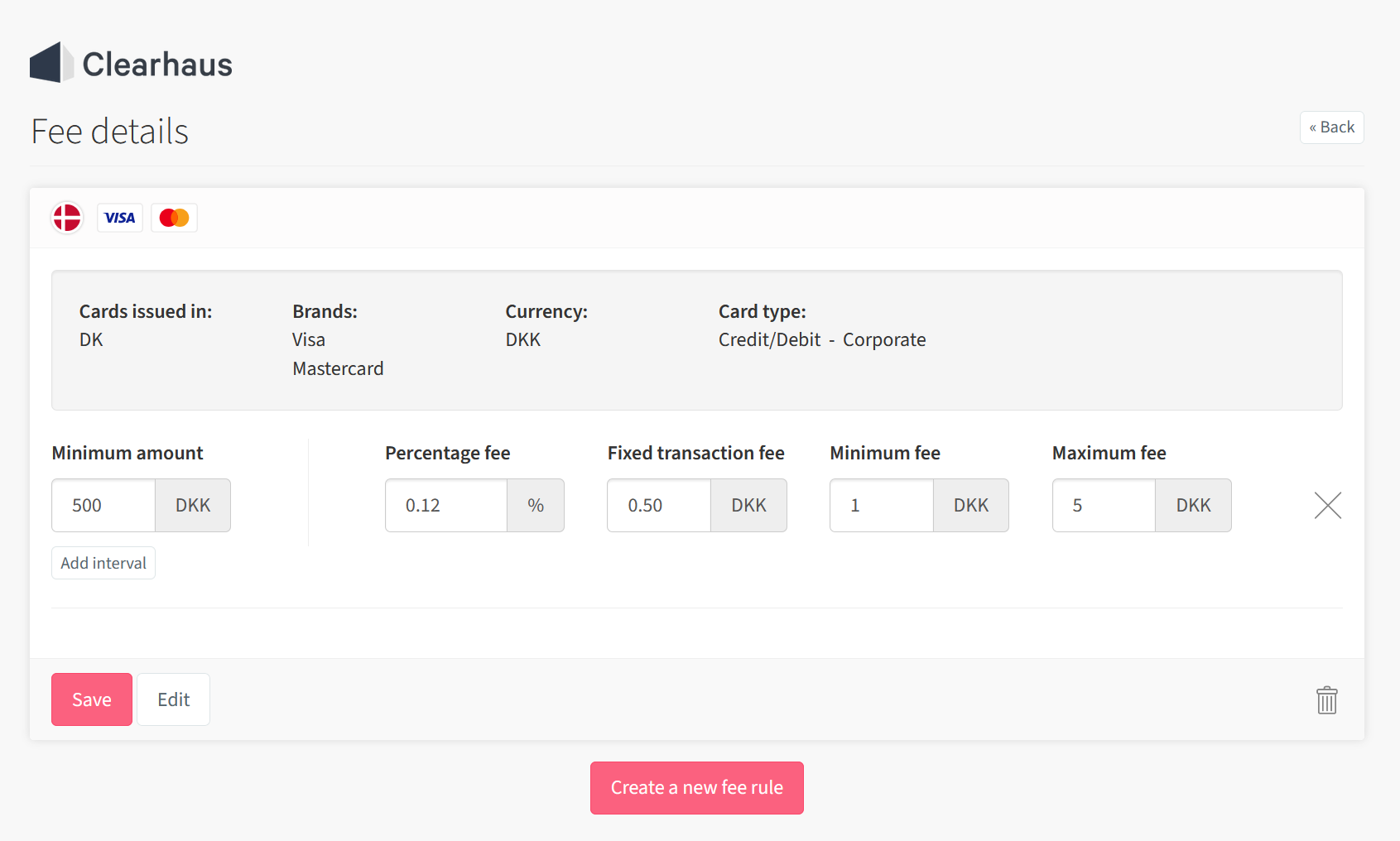1400x841 pixels.
Task: Focus the Fixed transaction fee field 0.50
Action: pyautogui.click(x=659, y=505)
